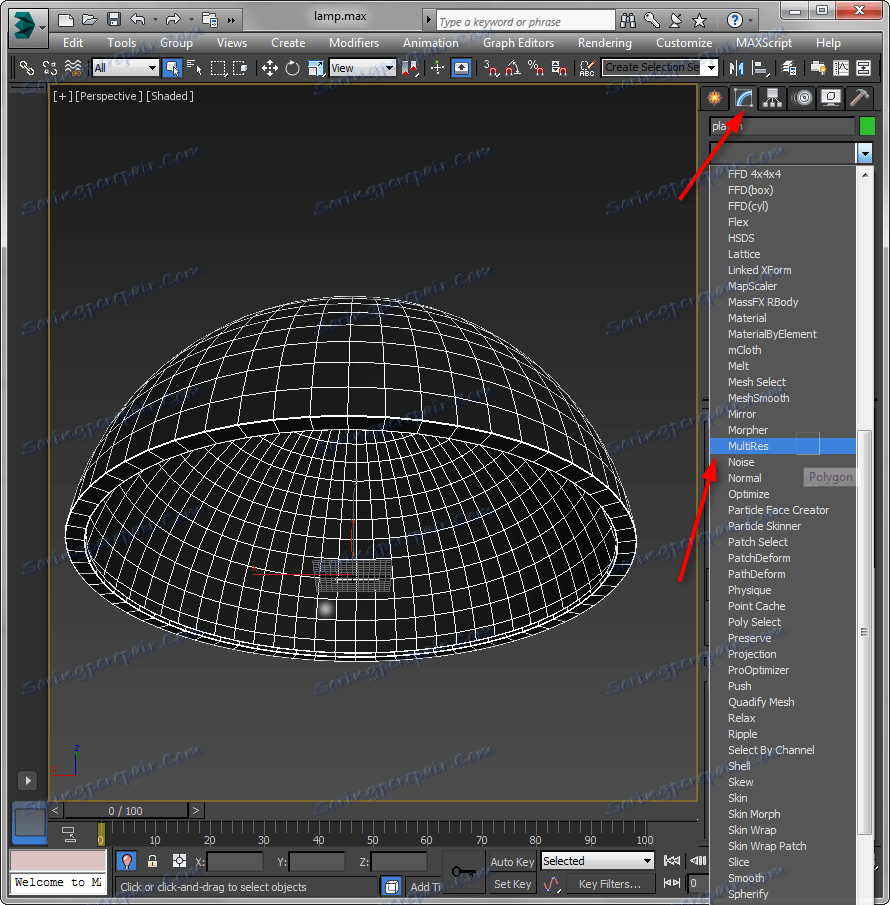Click the Select and Link chain icon
The height and width of the screenshot is (905, 890).
coord(27,68)
